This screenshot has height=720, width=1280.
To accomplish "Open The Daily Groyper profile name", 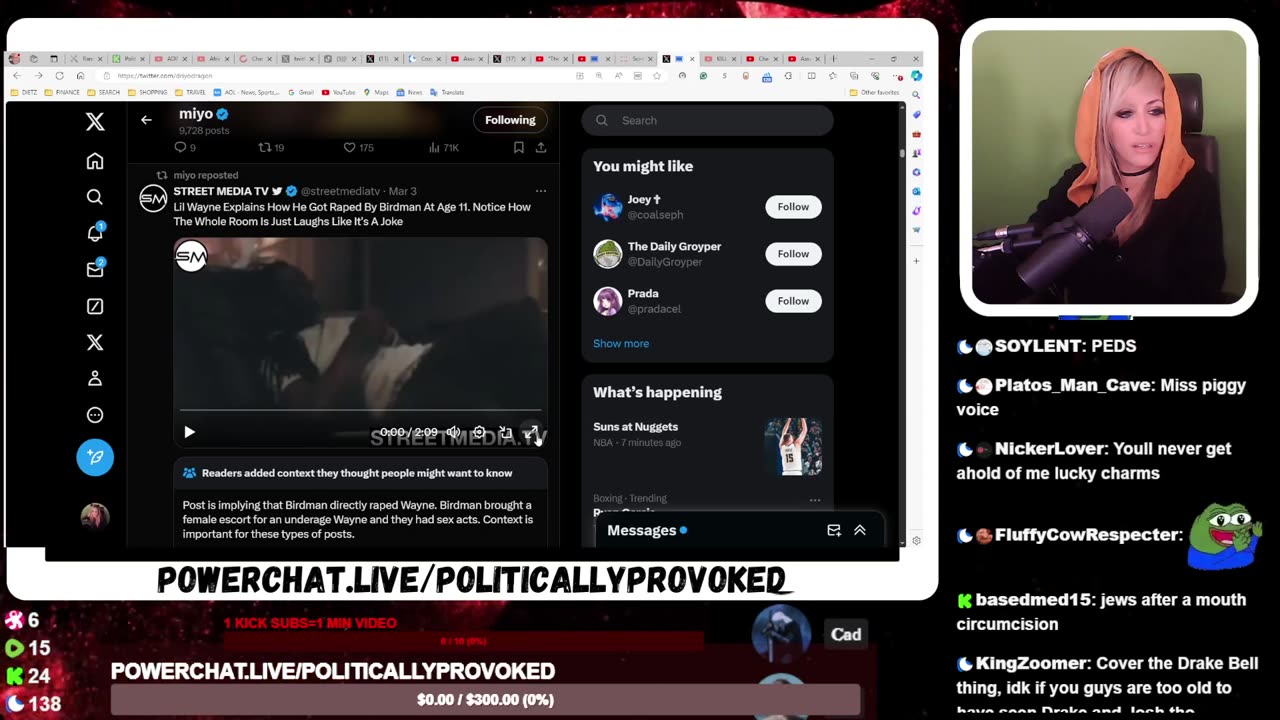I will 674,246.
